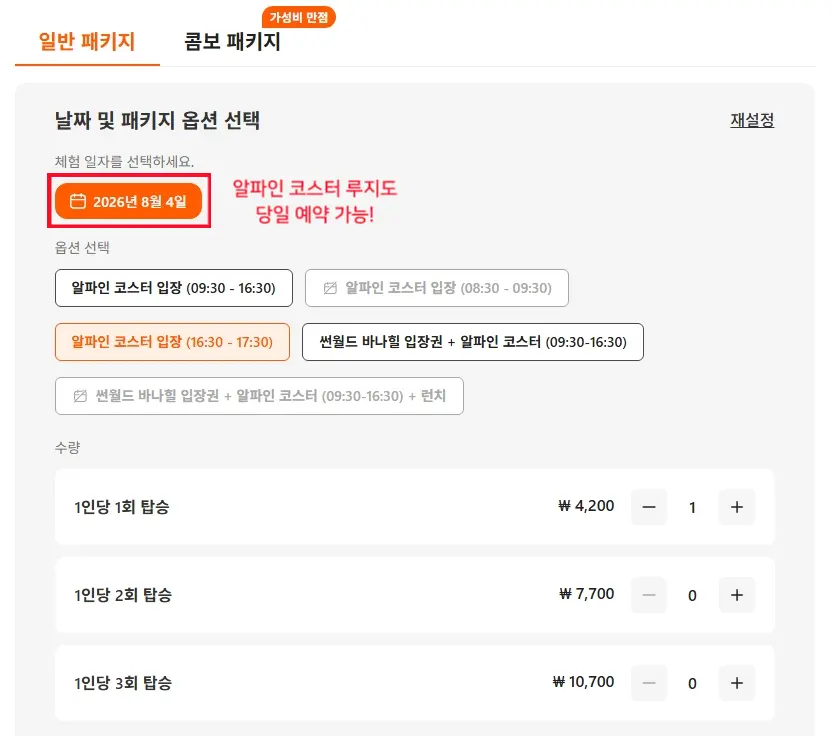The image size is (832, 736).
Task: Select 썬월드 바나힐 입장권 + 알파인 코스터 (09:30-16:30)
Action: [473, 342]
